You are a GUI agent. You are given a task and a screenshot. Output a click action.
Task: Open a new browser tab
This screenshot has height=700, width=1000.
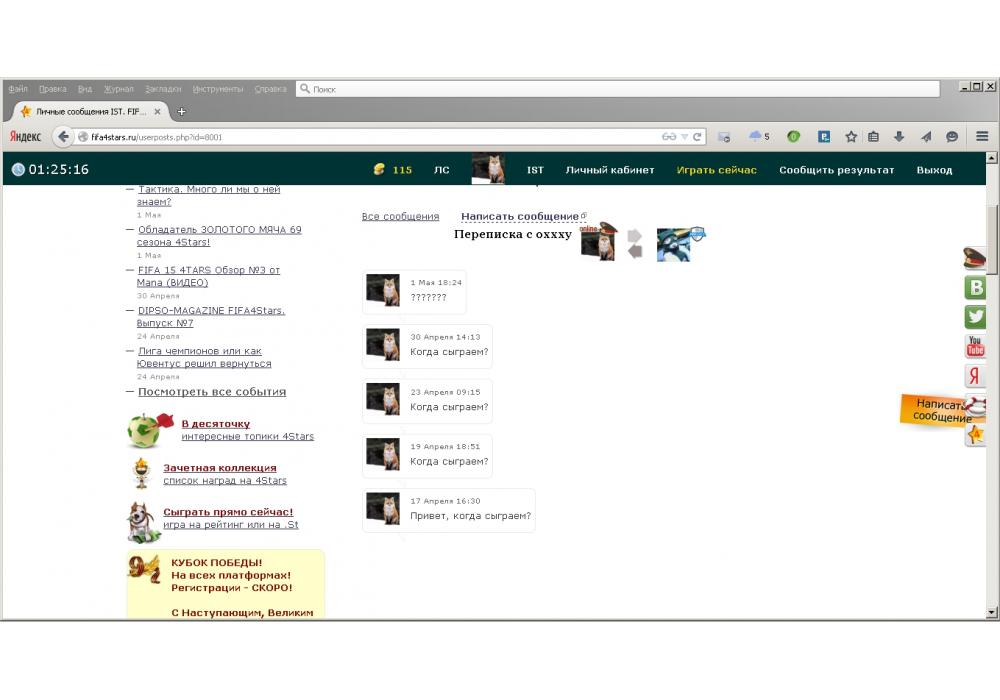pos(181,112)
